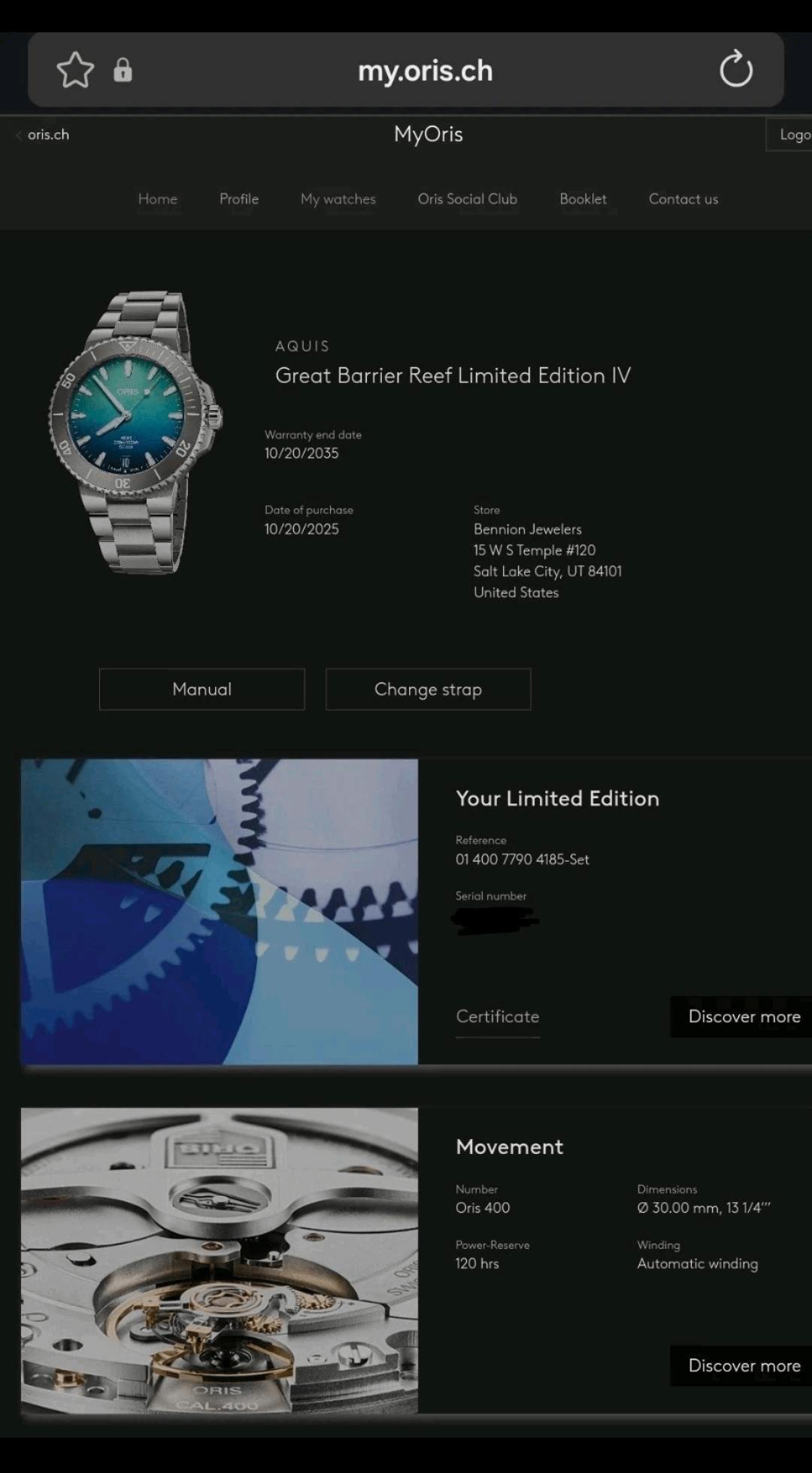The height and width of the screenshot is (1473, 812).
Task: Click the Change strap button
Action: [429, 689]
